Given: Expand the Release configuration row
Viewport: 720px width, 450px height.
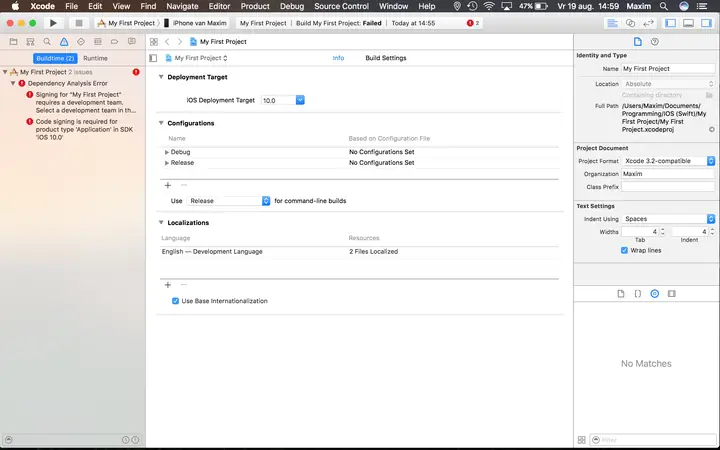Looking at the screenshot, I should [x=167, y=163].
